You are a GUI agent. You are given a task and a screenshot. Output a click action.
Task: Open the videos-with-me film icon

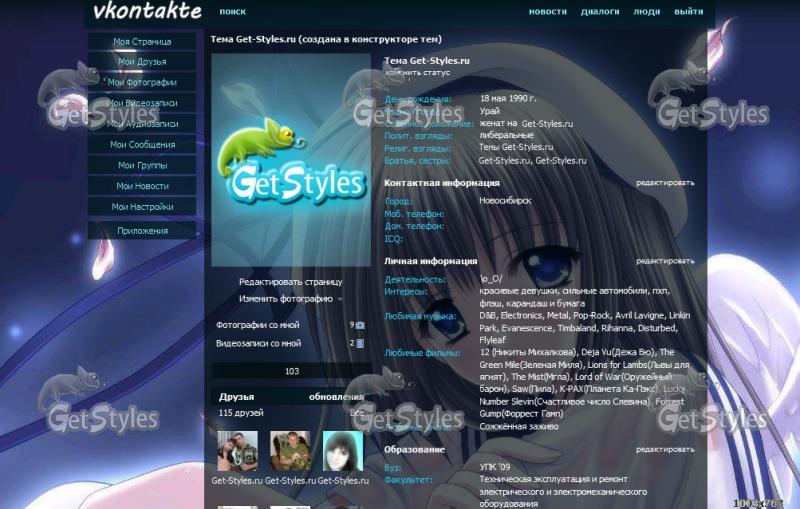tap(360, 343)
